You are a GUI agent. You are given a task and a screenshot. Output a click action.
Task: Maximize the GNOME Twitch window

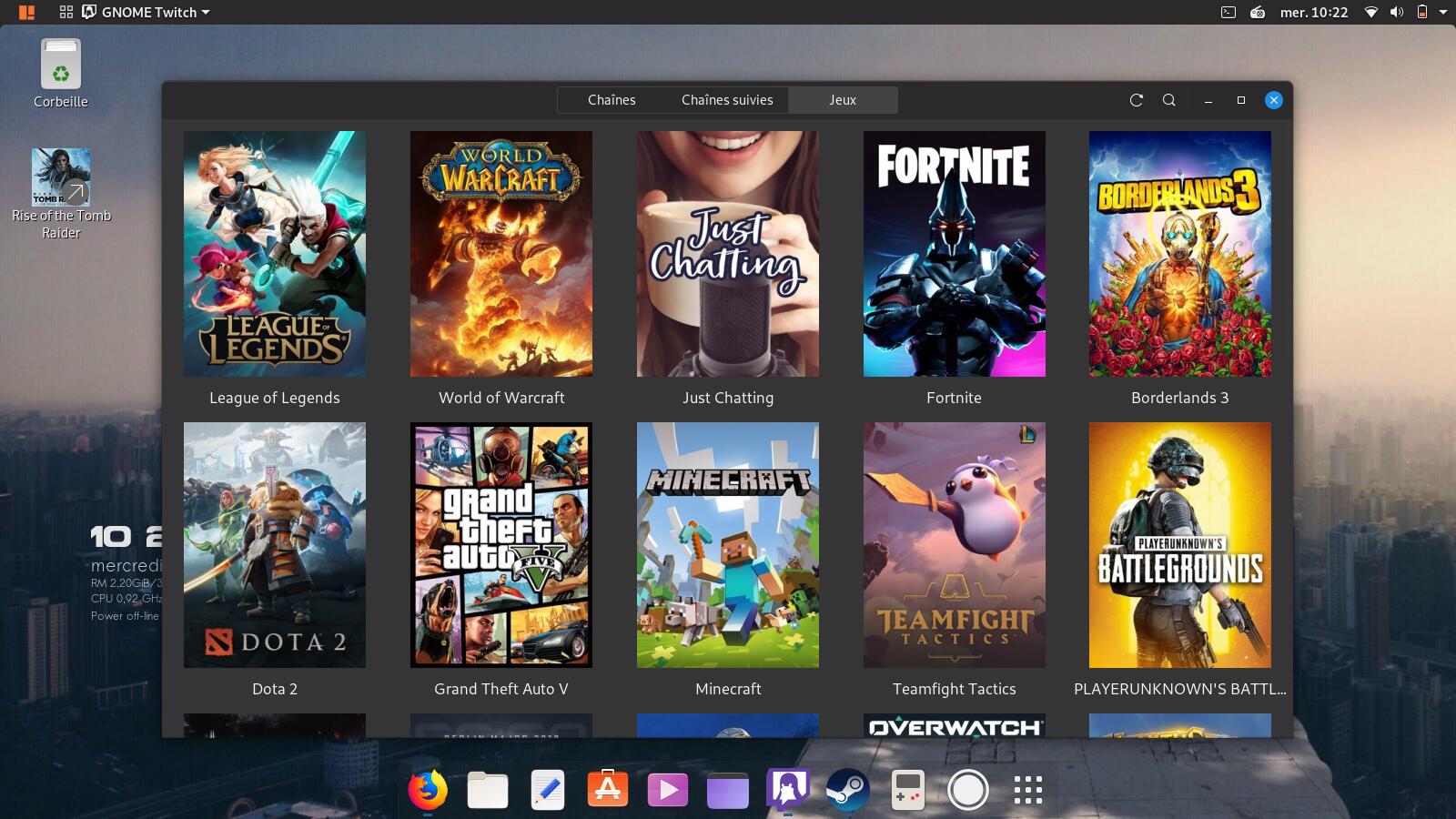coord(1241,100)
